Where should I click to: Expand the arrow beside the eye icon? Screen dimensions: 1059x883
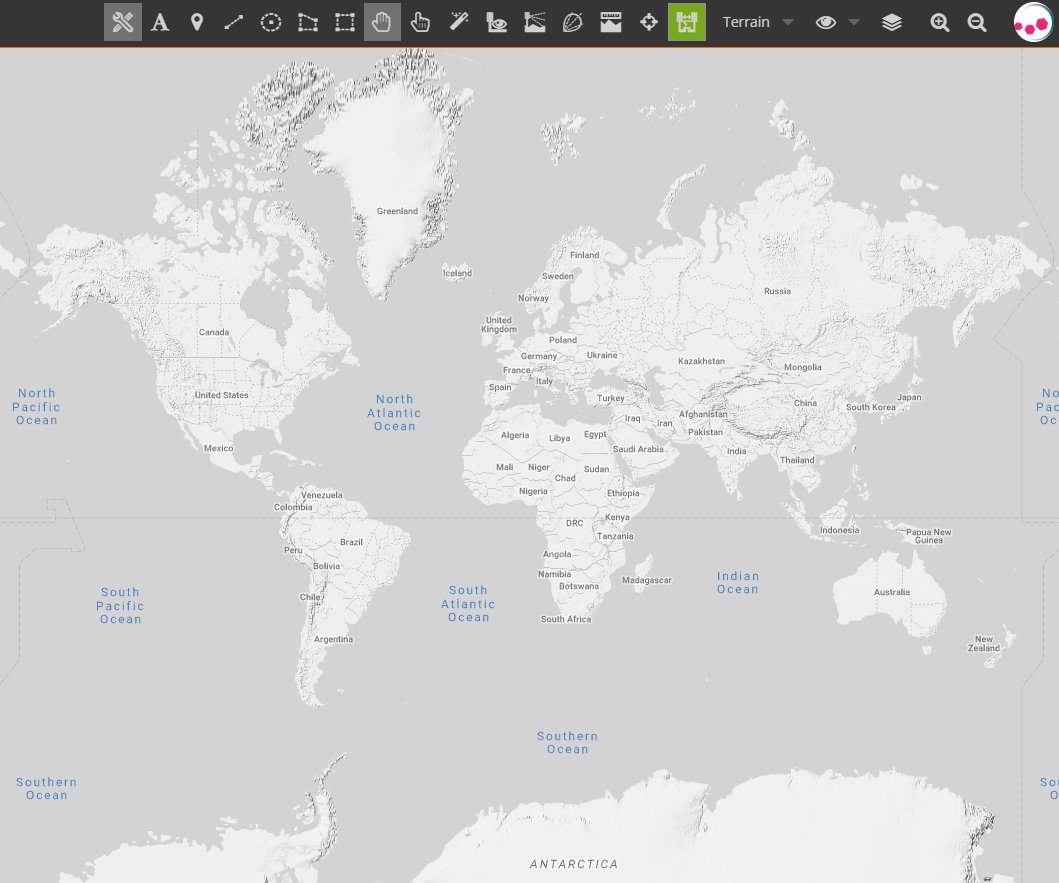pyautogui.click(x=854, y=22)
